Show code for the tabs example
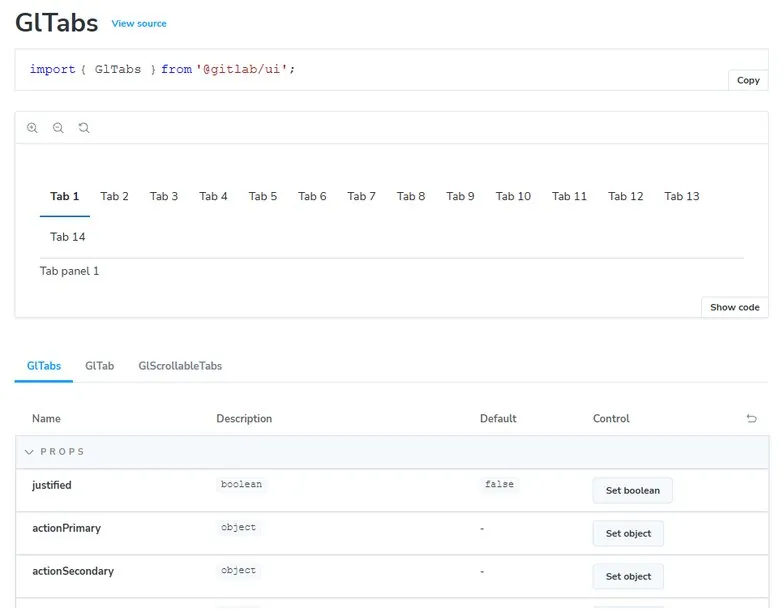The width and height of the screenshot is (784, 616). (734, 307)
